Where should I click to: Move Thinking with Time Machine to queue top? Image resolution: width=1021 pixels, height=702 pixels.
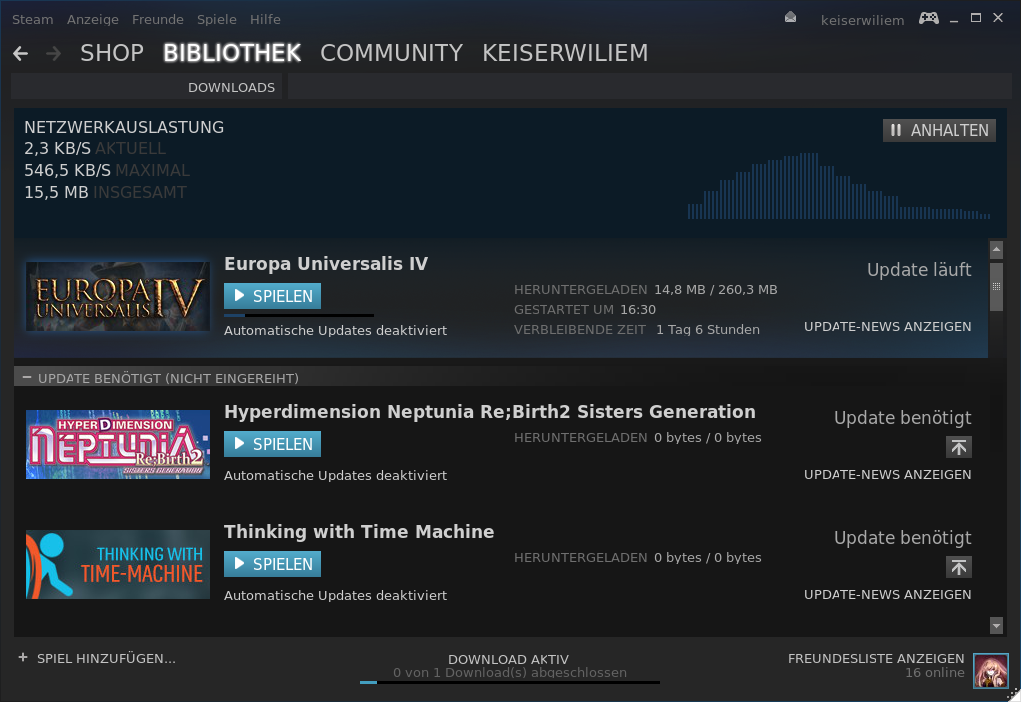tap(958, 567)
